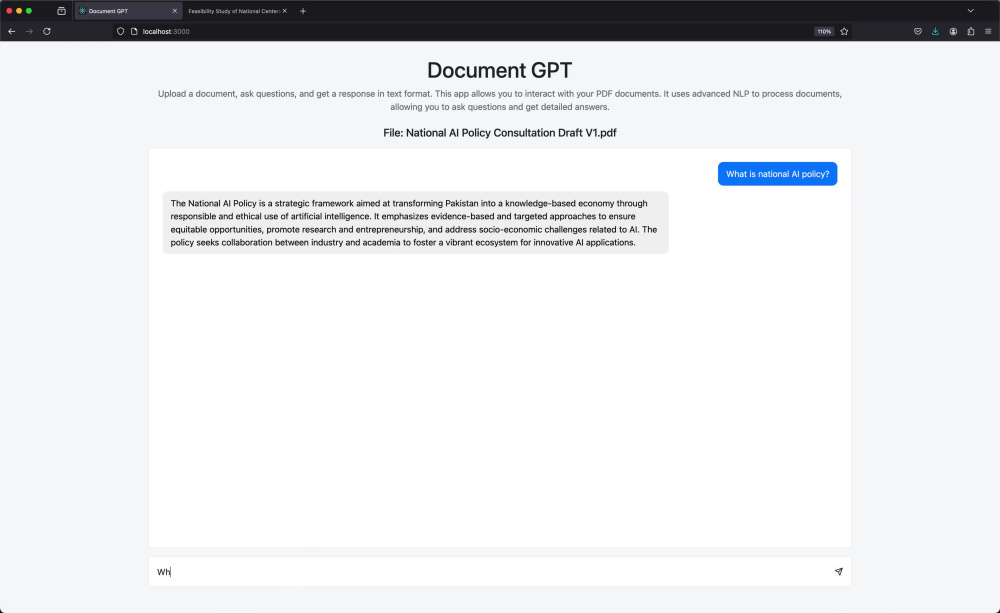Click the 110% zoom level badge
The image size is (1000, 613).
pos(824,31)
